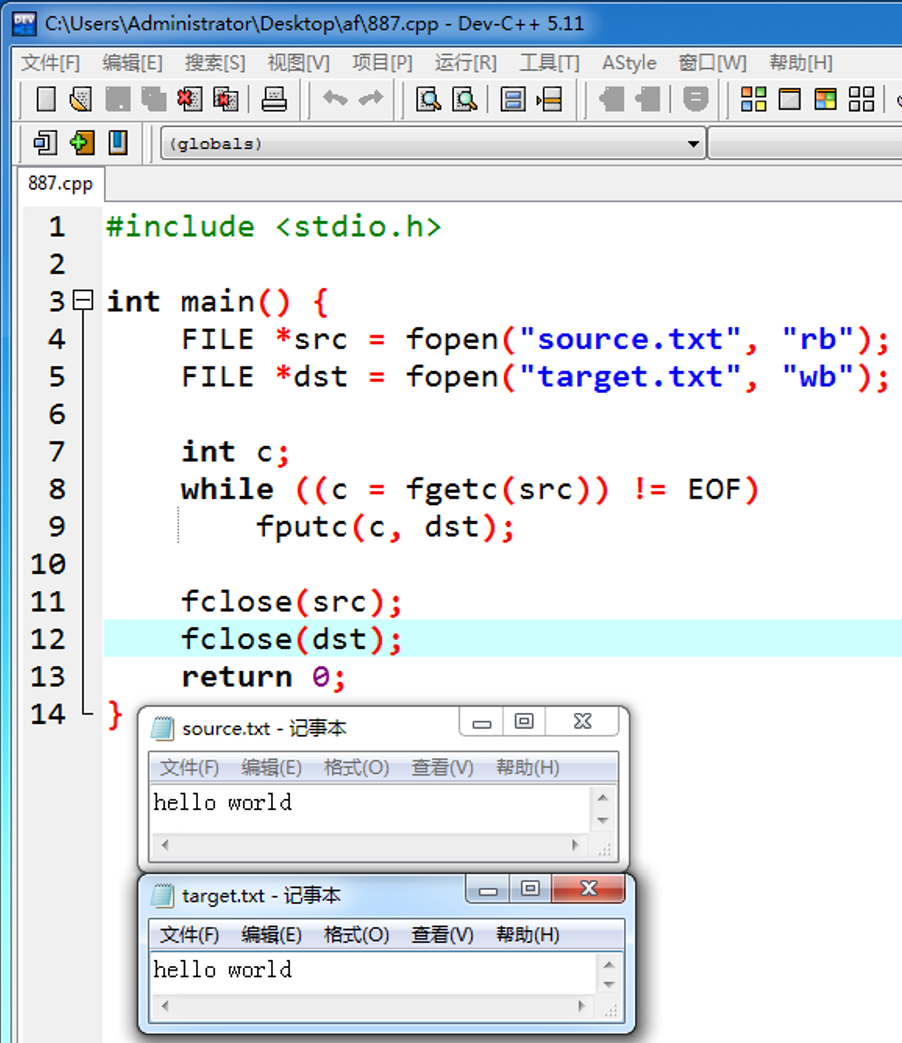Click the Compile icon with colored squares

tap(754, 100)
